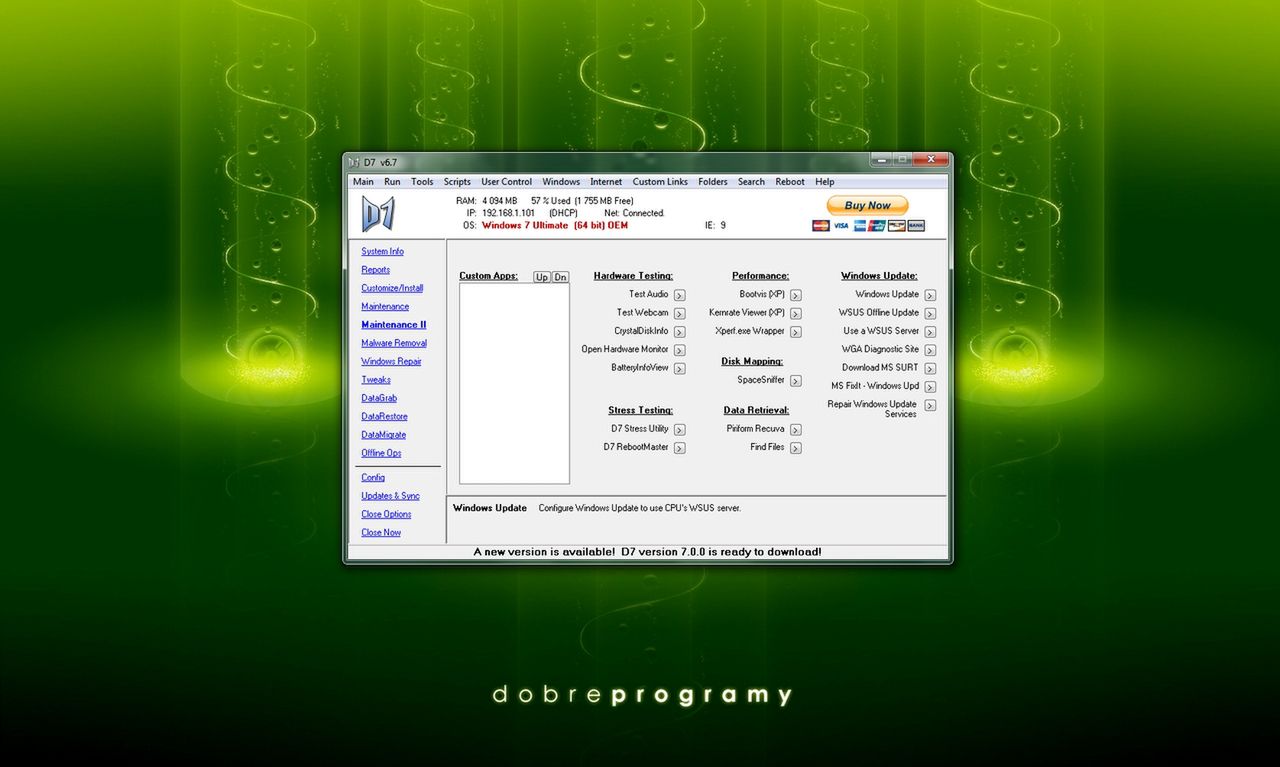Viewport: 1280px width, 767px height.
Task: Run Repair Windows Update Services arrow button
Action: click(930, 405)
